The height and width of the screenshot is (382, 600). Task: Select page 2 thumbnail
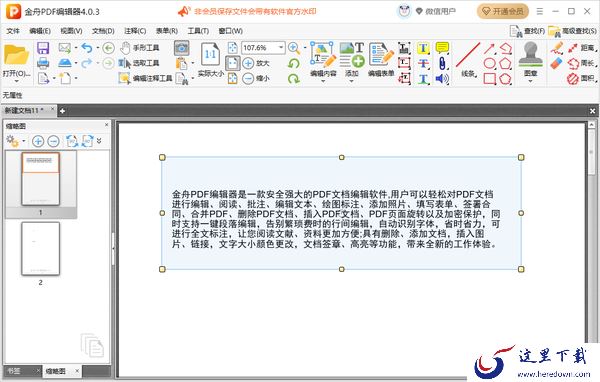click(41, 249)
